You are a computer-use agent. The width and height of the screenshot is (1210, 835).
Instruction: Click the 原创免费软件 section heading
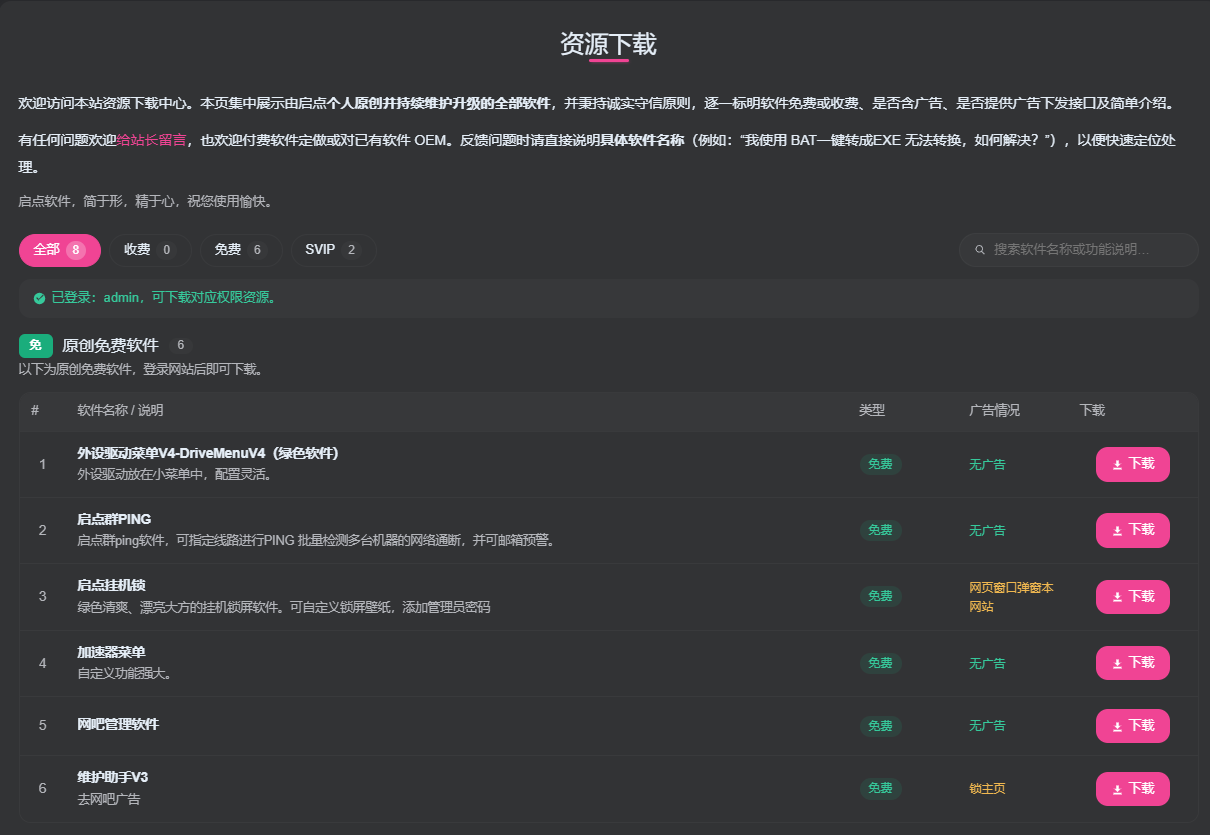pos(110,345)
